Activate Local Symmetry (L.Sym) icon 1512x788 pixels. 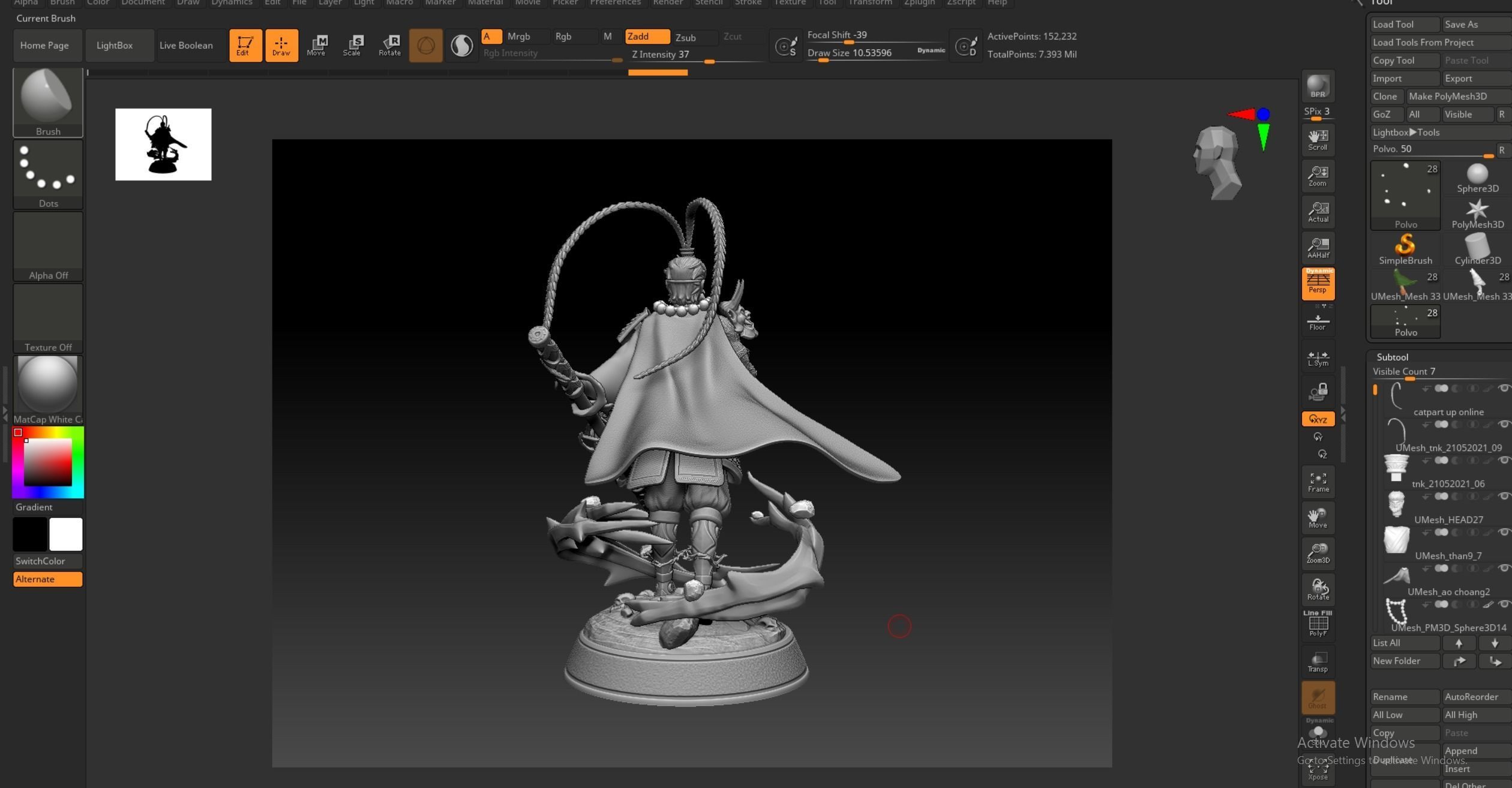1318,357
